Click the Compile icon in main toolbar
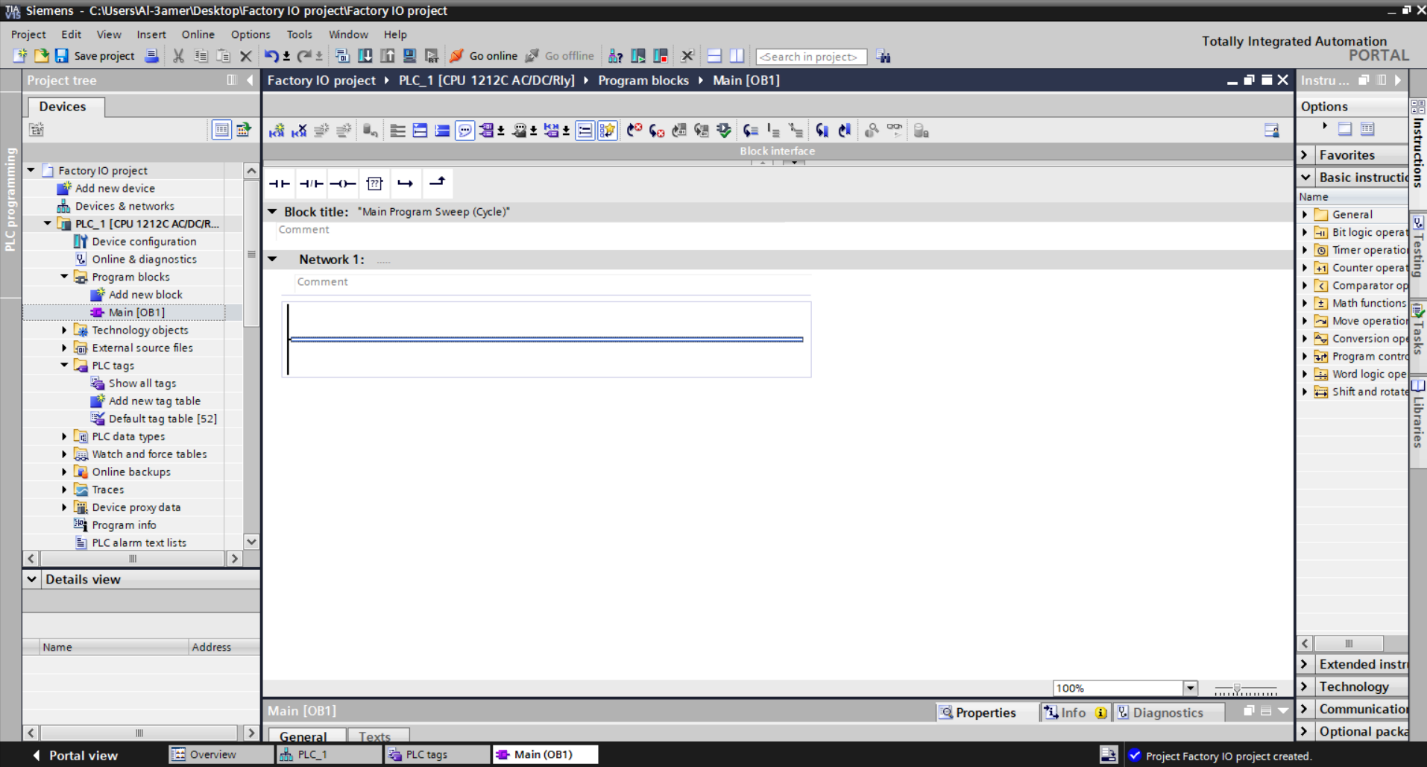 tap(343, 56)
